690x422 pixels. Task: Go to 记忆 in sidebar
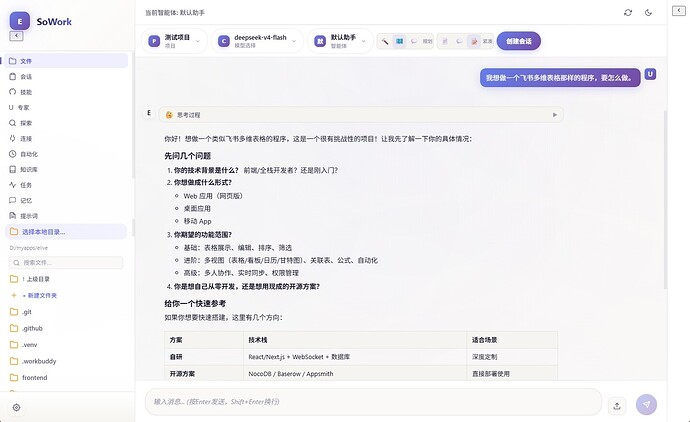coord(66,200)
